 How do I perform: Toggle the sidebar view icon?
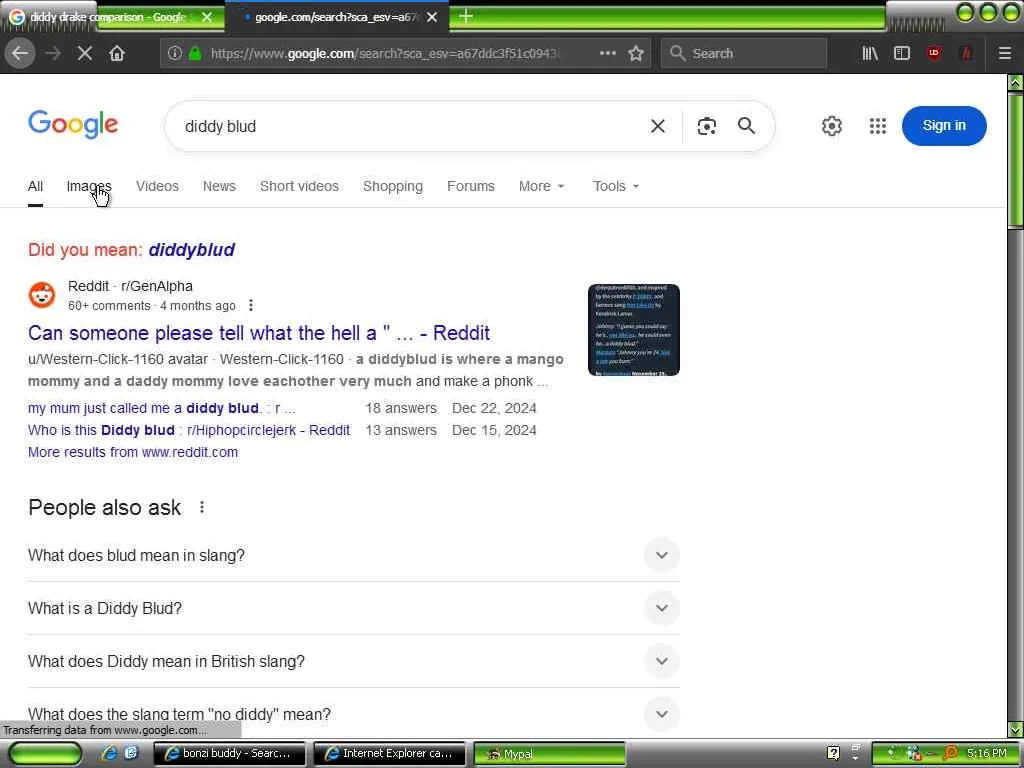point(902,53)
